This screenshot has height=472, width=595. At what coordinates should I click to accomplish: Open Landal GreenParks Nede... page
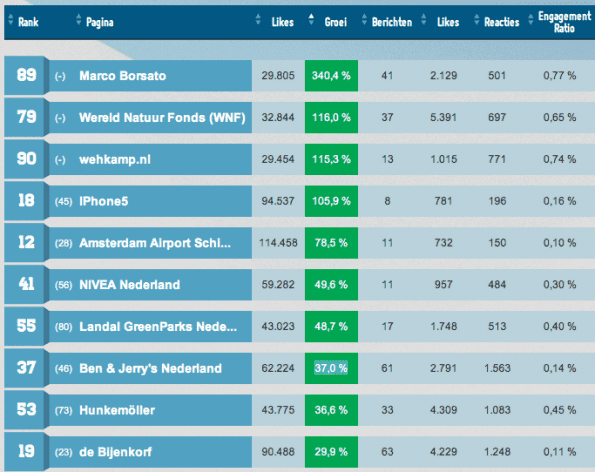click(x=158, y=326)
